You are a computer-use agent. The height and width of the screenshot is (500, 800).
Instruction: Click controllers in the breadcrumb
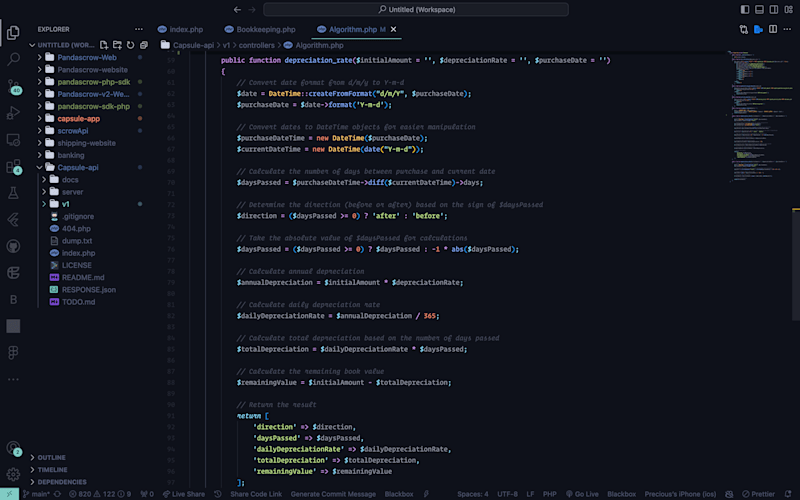click(x=257, y=45)
